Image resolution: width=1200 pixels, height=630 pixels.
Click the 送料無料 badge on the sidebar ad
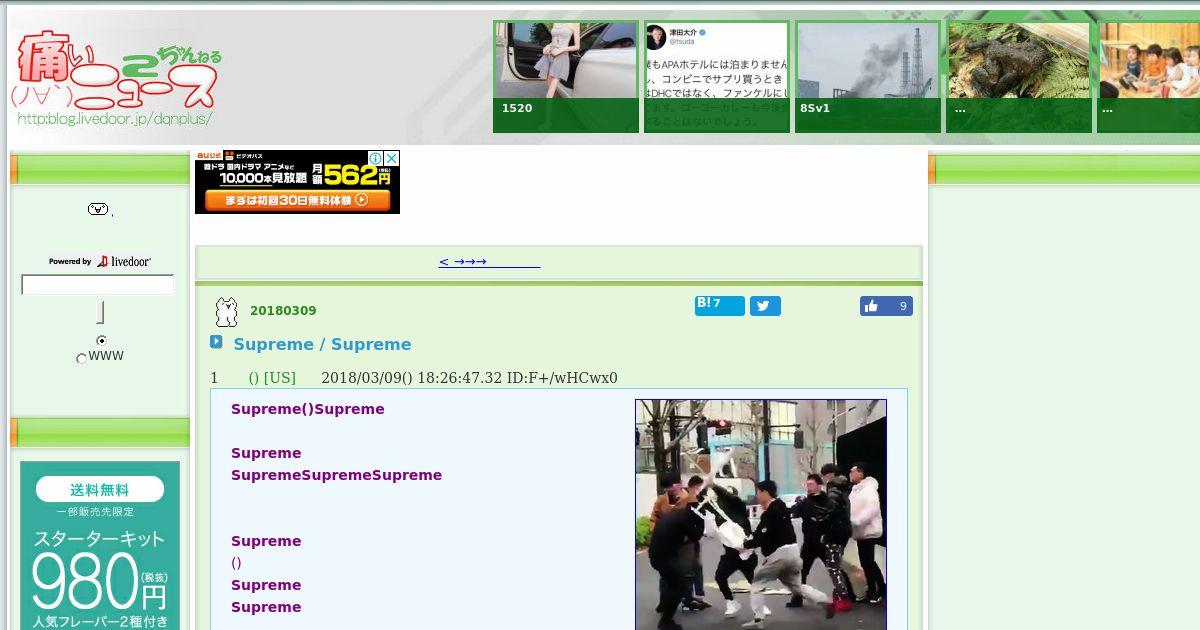[x=100, y=490]
